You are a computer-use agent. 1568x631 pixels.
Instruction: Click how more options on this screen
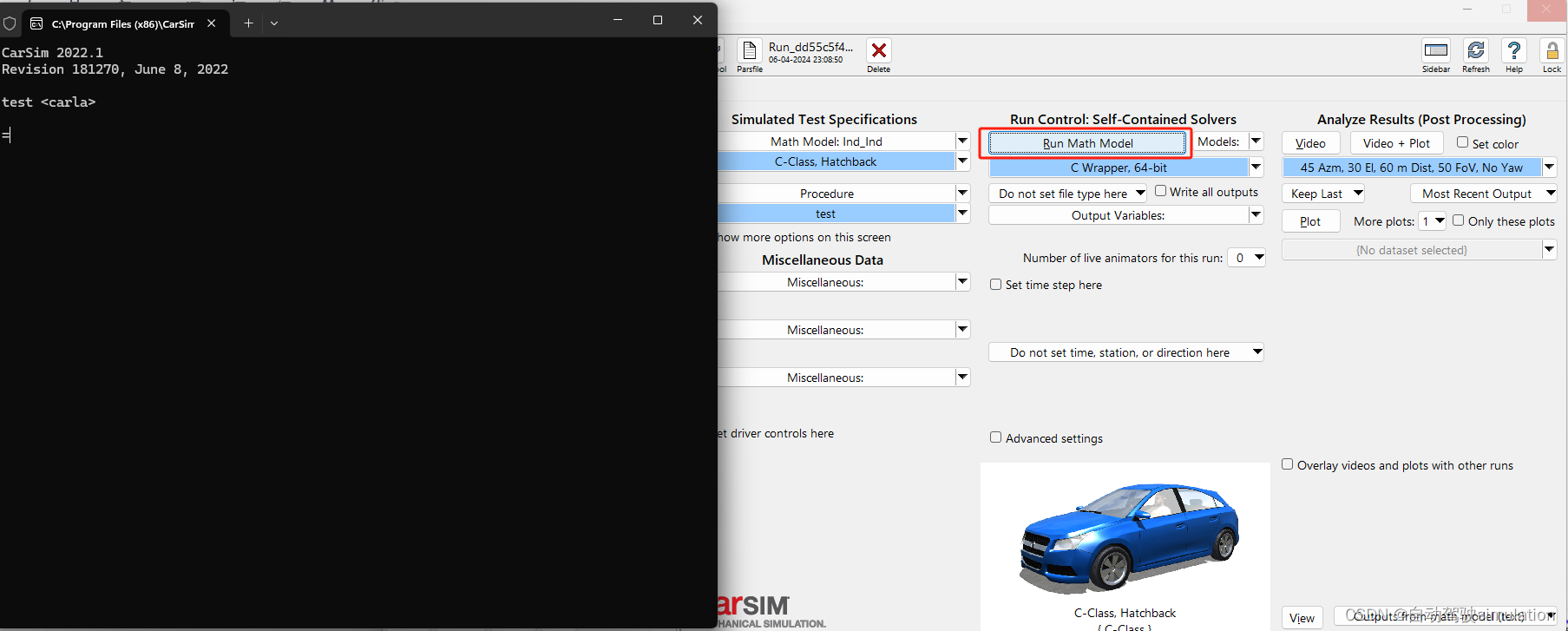[804, 237]
